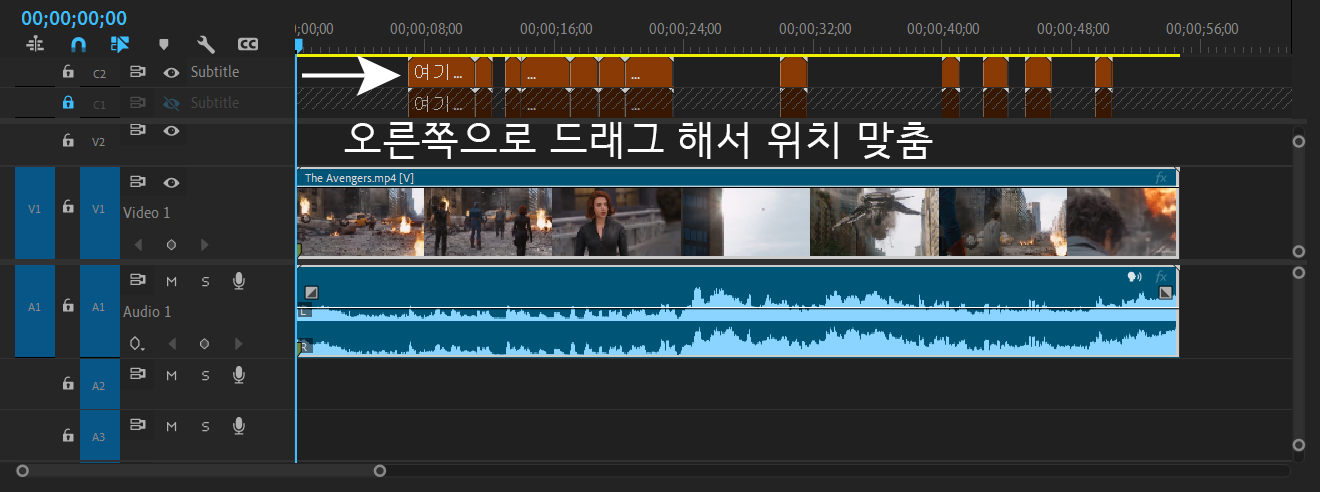Toggle sync lock on A2 track

click(x=138, y=374)
